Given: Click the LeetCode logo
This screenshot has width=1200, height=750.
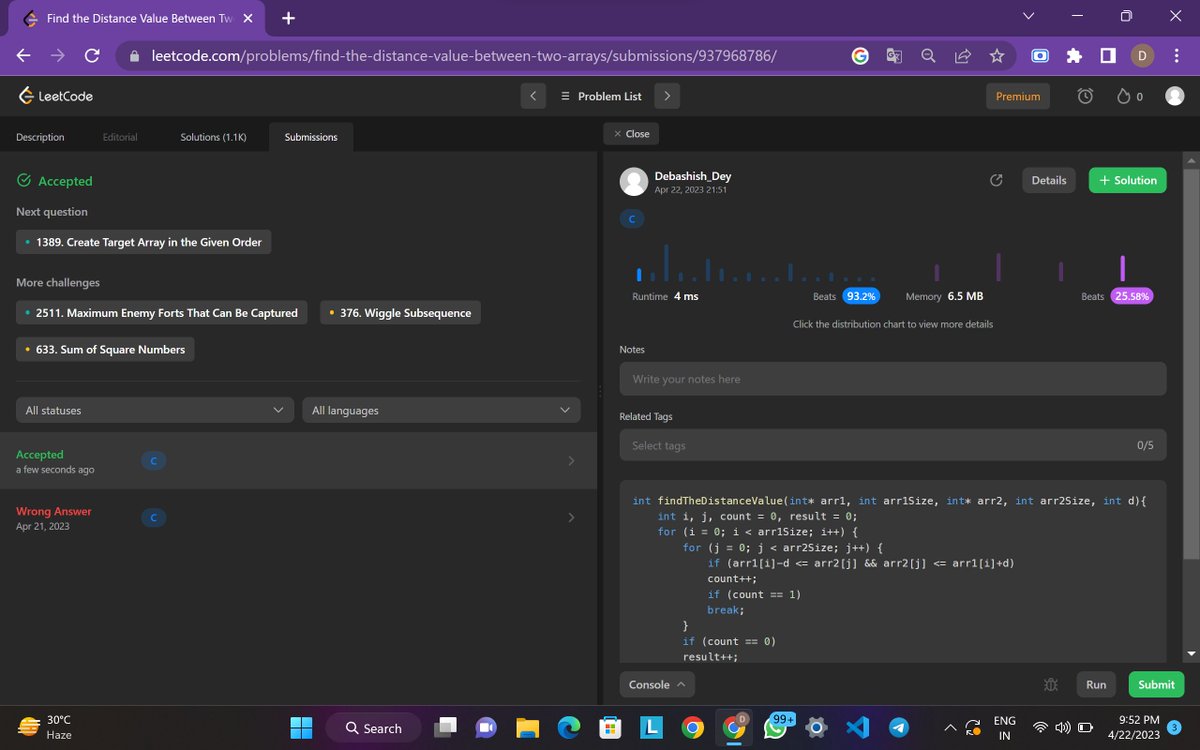Looking at the screenshot, I should click(x=55, y=96).
